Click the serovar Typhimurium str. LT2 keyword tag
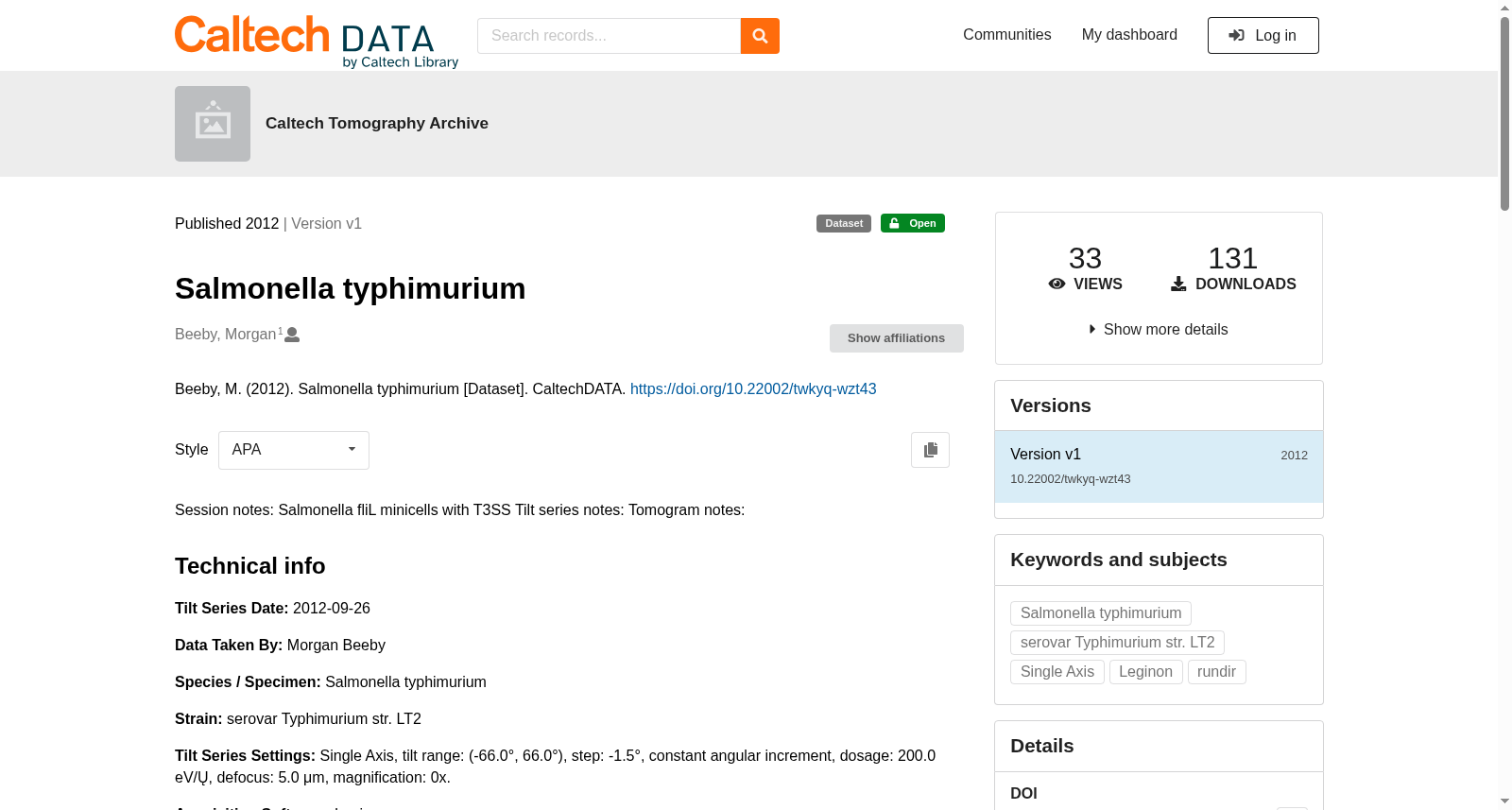 point(1117,643)
